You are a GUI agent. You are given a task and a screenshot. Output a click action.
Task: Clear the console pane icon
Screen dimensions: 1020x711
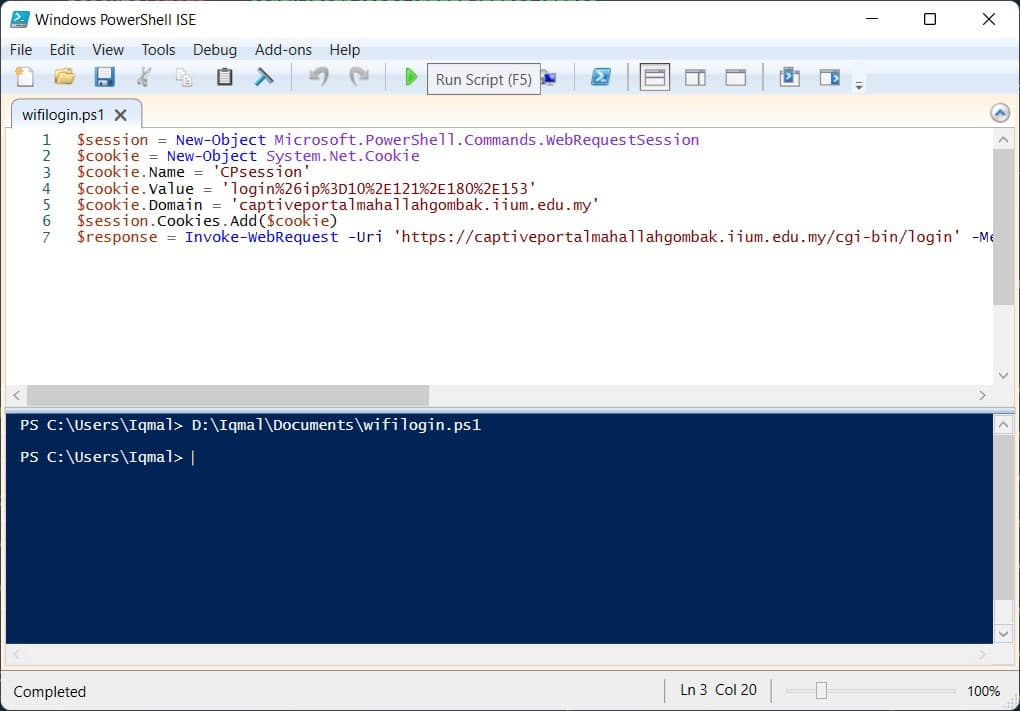tap(264, 77)
